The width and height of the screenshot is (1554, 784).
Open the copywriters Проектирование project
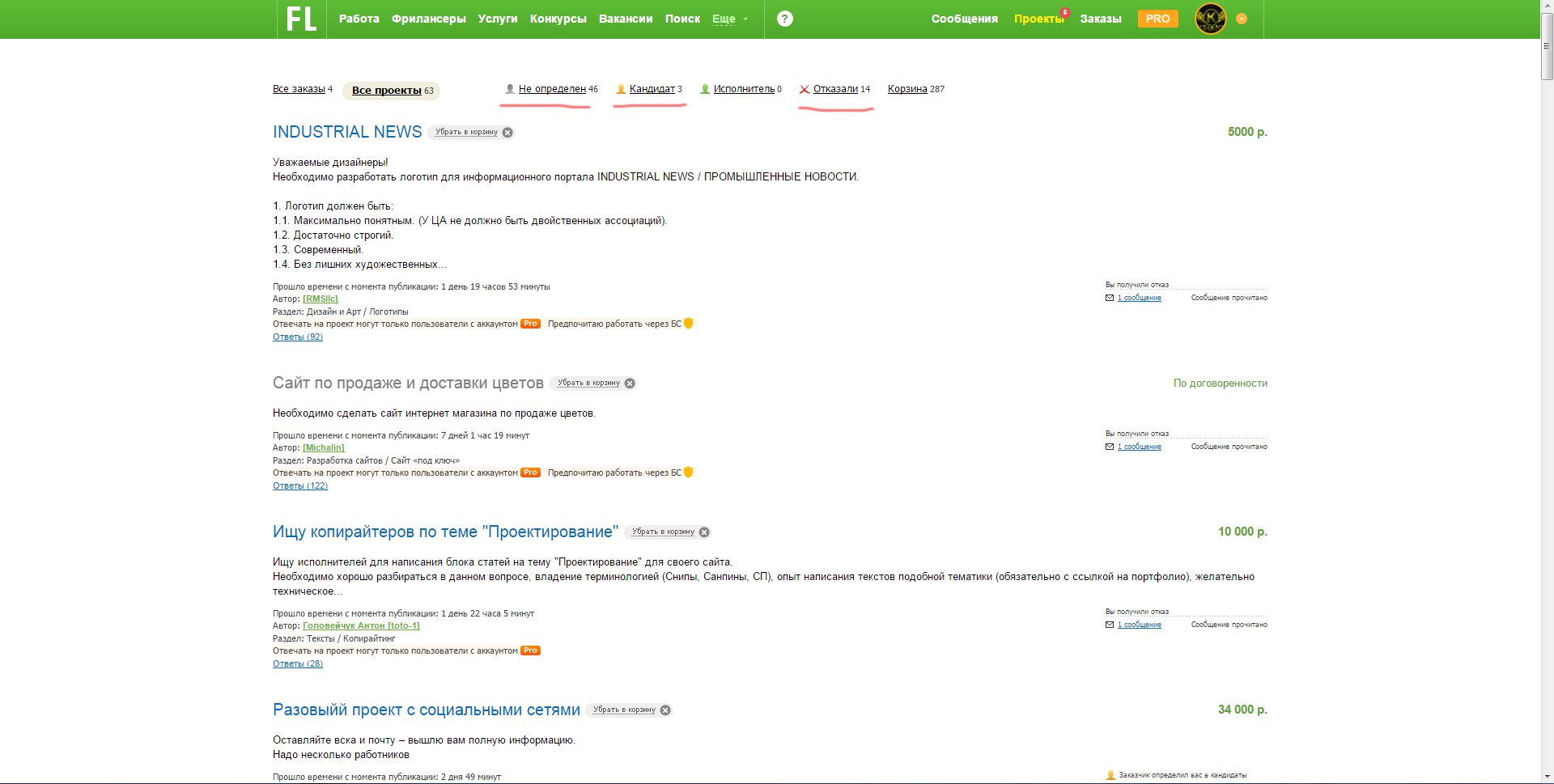[445, 532]
